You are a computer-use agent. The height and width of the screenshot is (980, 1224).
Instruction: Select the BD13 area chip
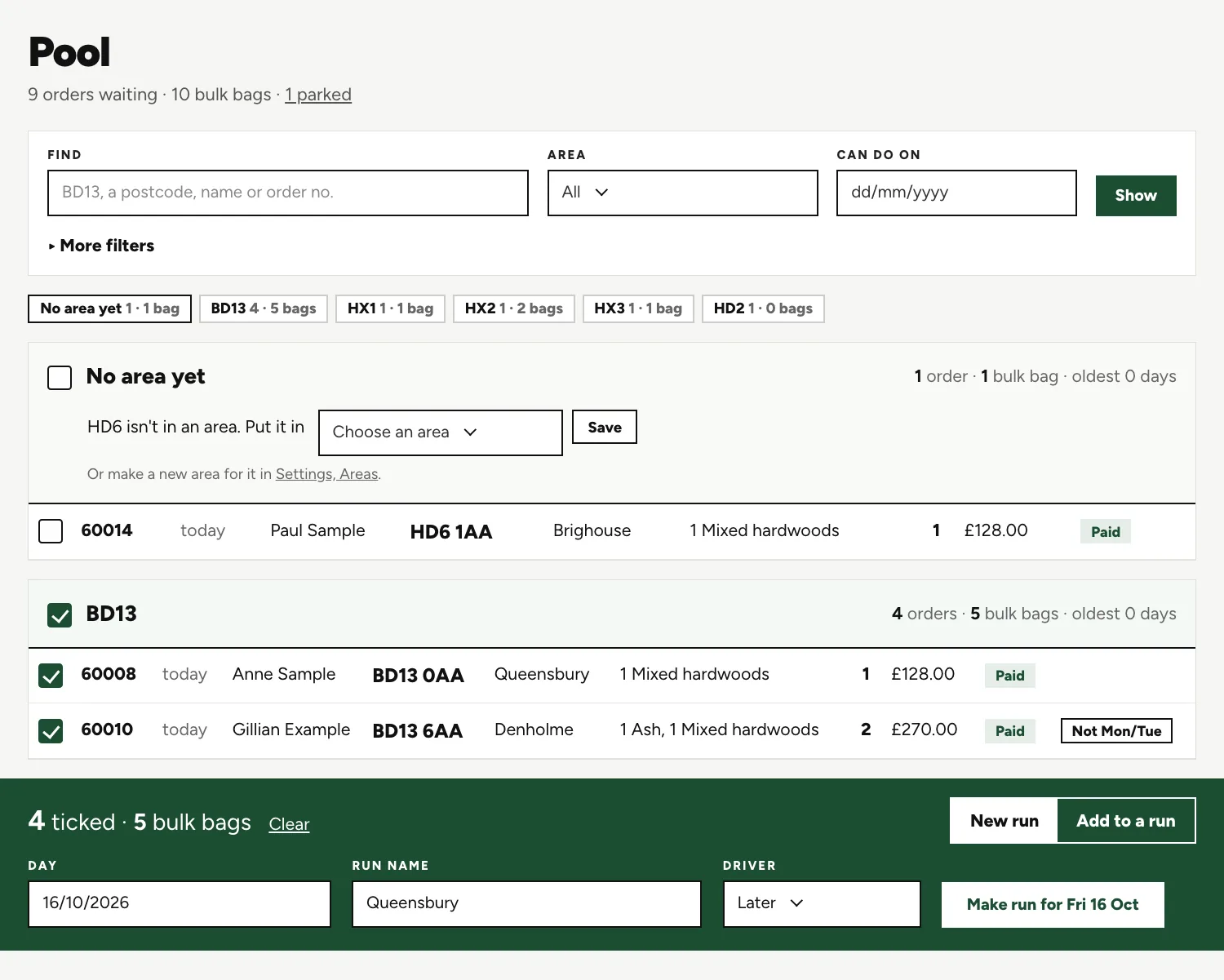[x=264, y=308]
